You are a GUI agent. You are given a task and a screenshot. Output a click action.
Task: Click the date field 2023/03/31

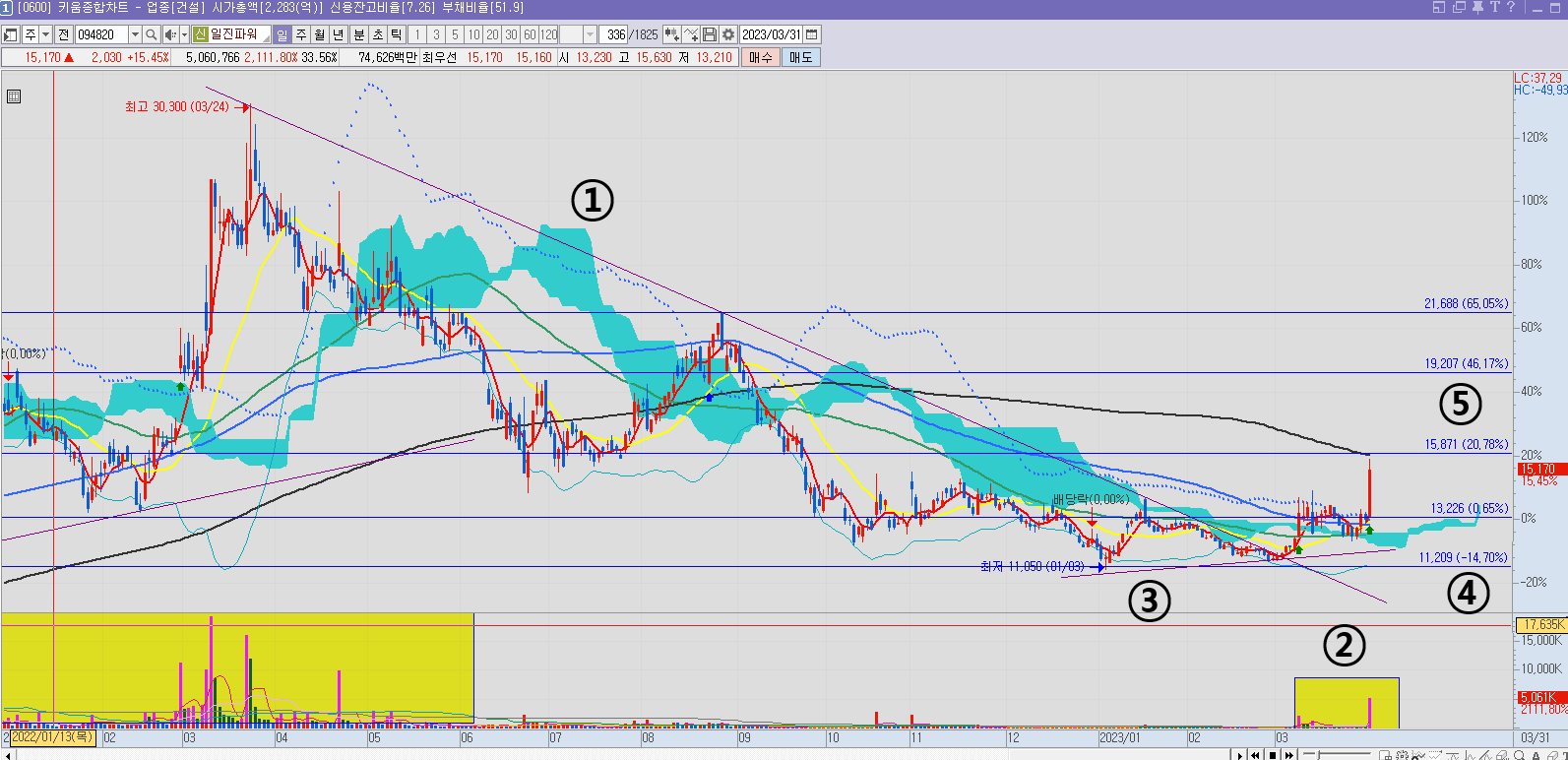point(772,34)
